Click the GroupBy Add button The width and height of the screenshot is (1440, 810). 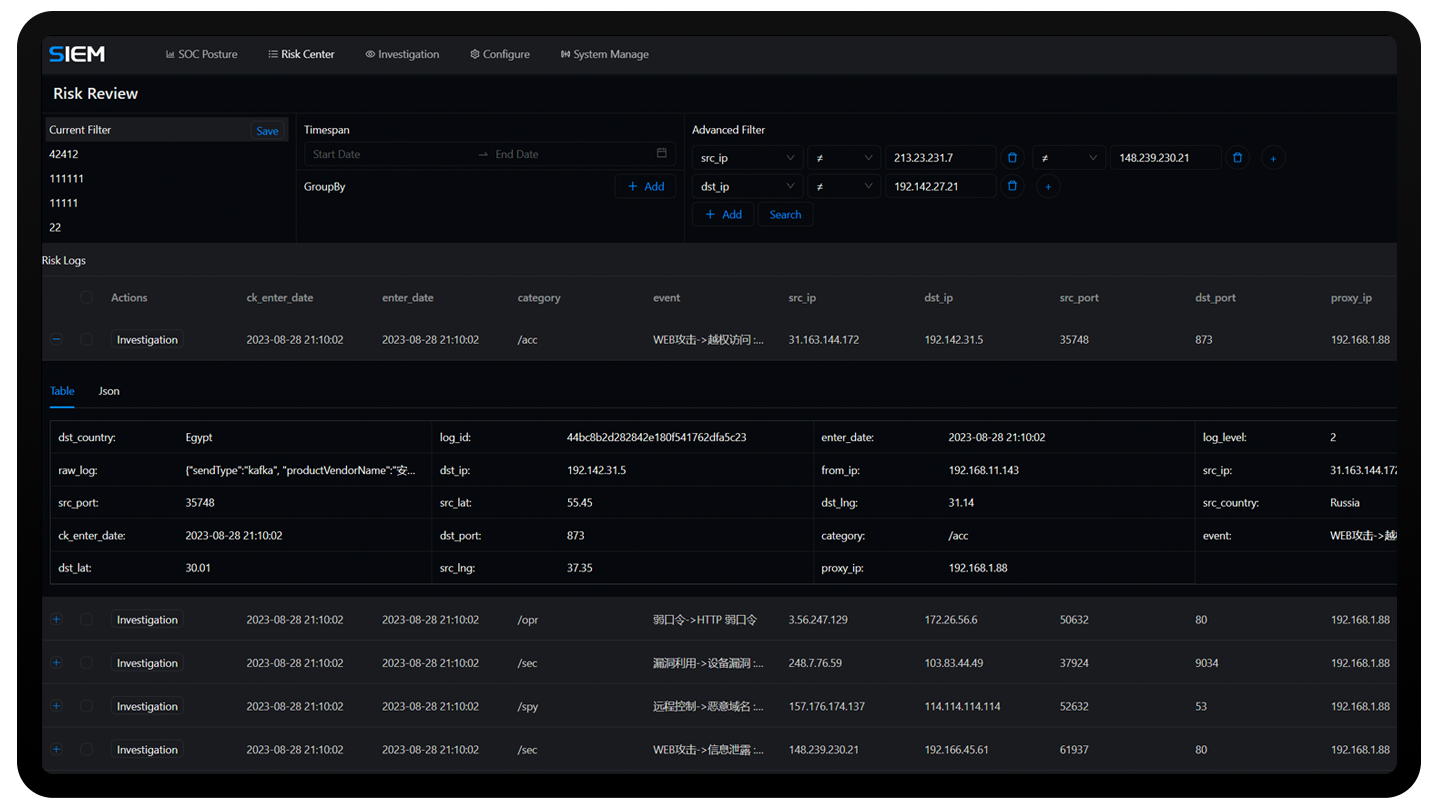(645, 186)
